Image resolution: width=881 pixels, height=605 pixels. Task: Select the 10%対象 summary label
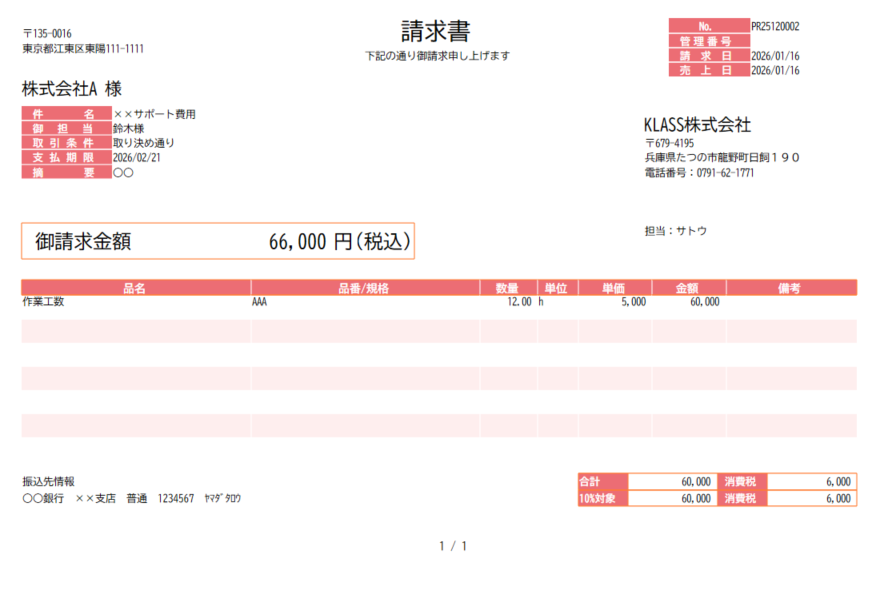pos(602,498)
